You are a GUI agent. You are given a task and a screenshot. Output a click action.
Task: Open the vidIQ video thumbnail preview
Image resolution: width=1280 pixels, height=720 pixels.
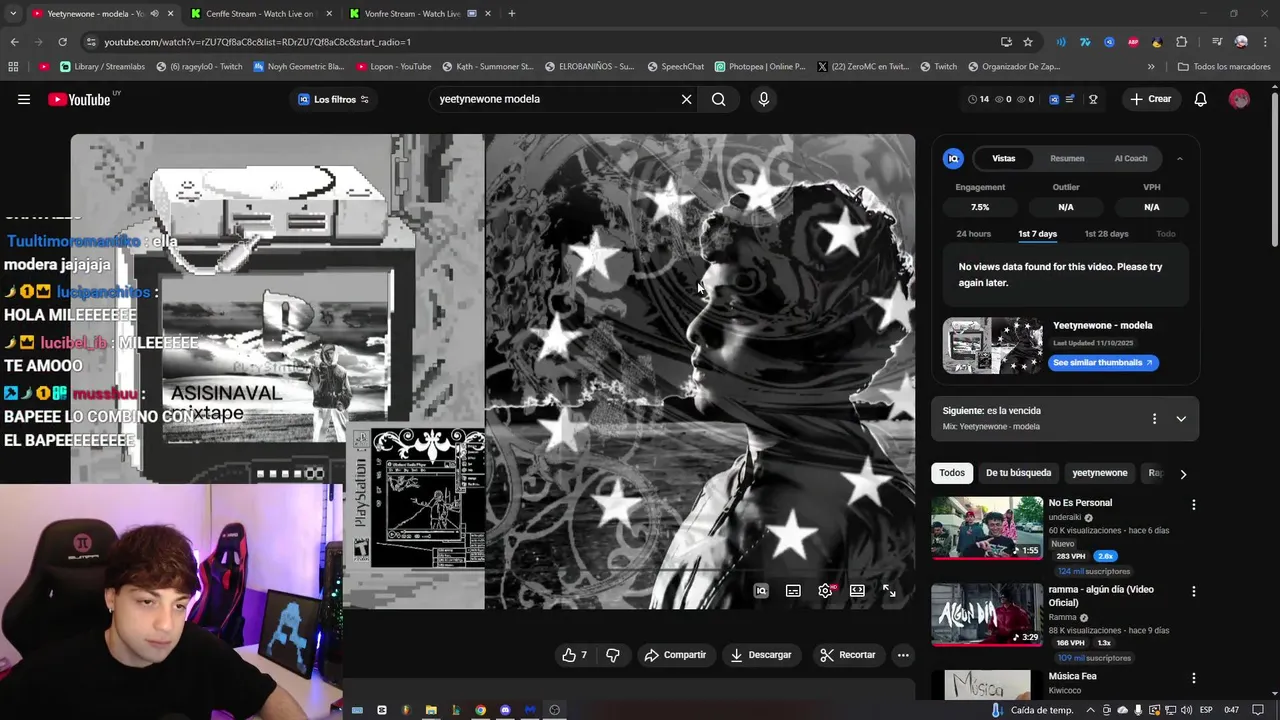[x=992, y=345]
